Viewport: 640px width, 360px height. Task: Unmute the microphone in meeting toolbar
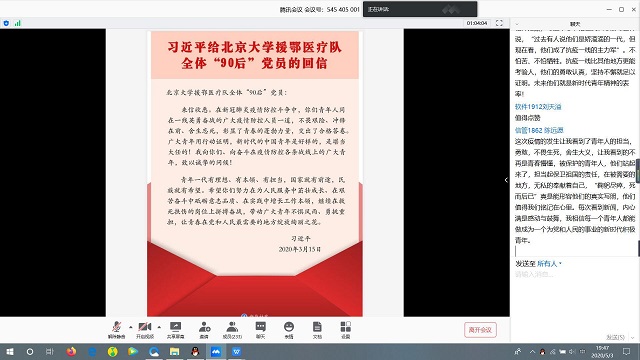pyautogui.click(x=116, y=330)
